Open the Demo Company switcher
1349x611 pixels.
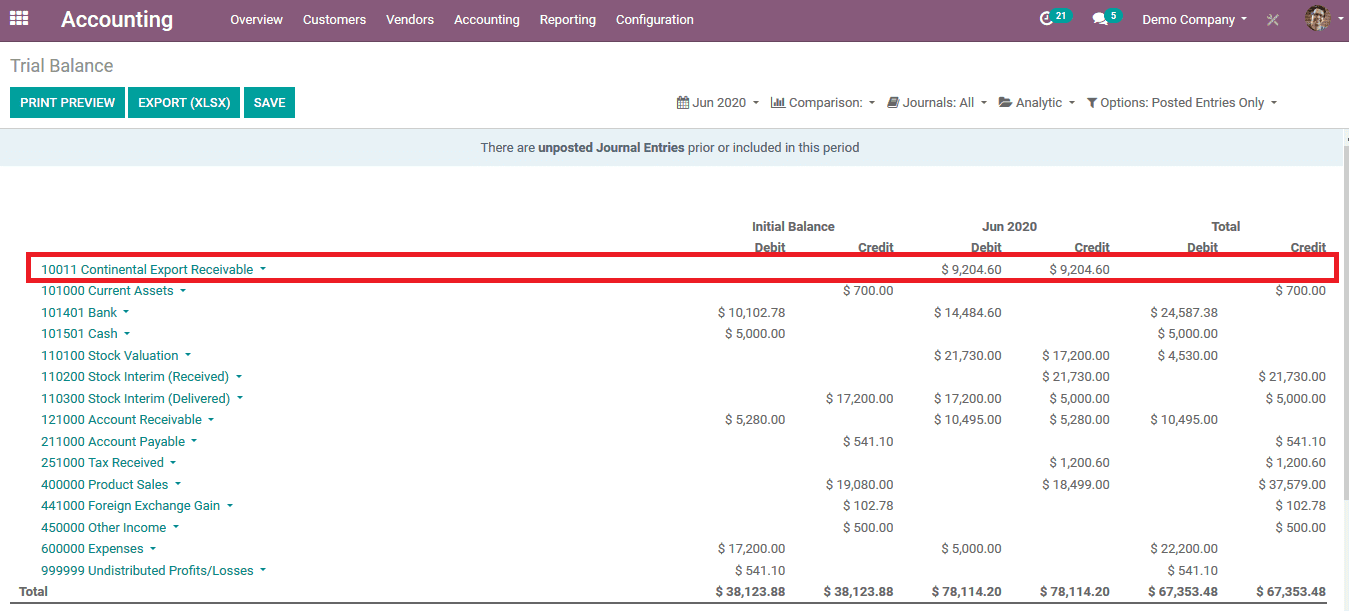coord(1194,19)
